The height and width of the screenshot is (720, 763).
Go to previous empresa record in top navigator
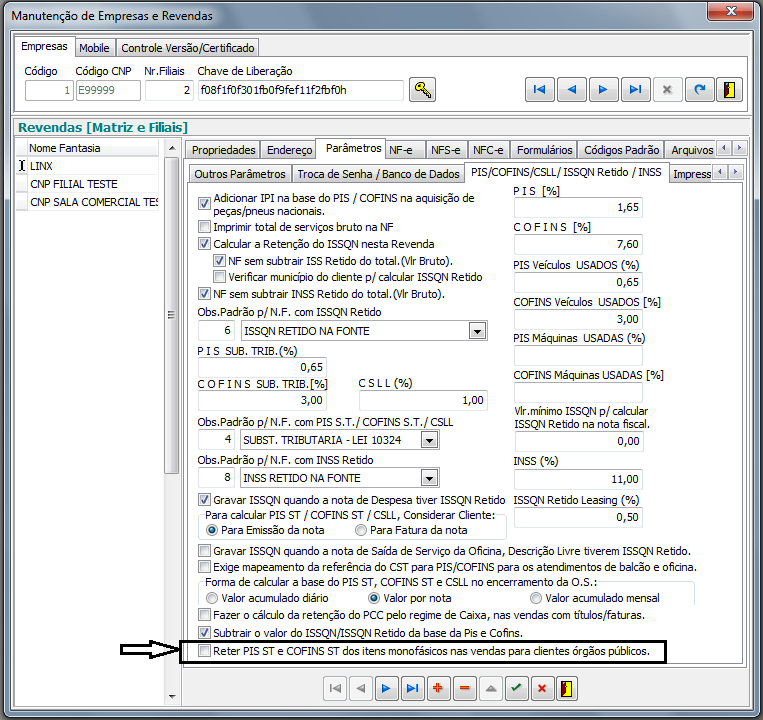tap(571, 90)
